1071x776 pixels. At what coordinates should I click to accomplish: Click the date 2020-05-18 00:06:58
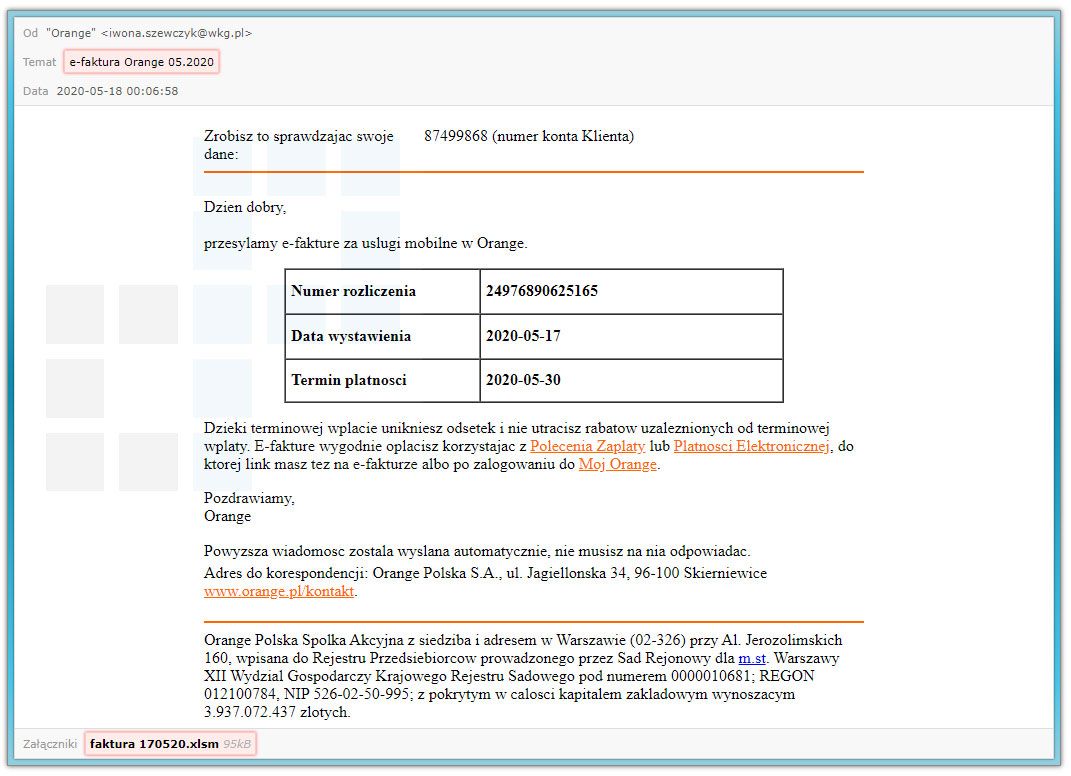117,91
